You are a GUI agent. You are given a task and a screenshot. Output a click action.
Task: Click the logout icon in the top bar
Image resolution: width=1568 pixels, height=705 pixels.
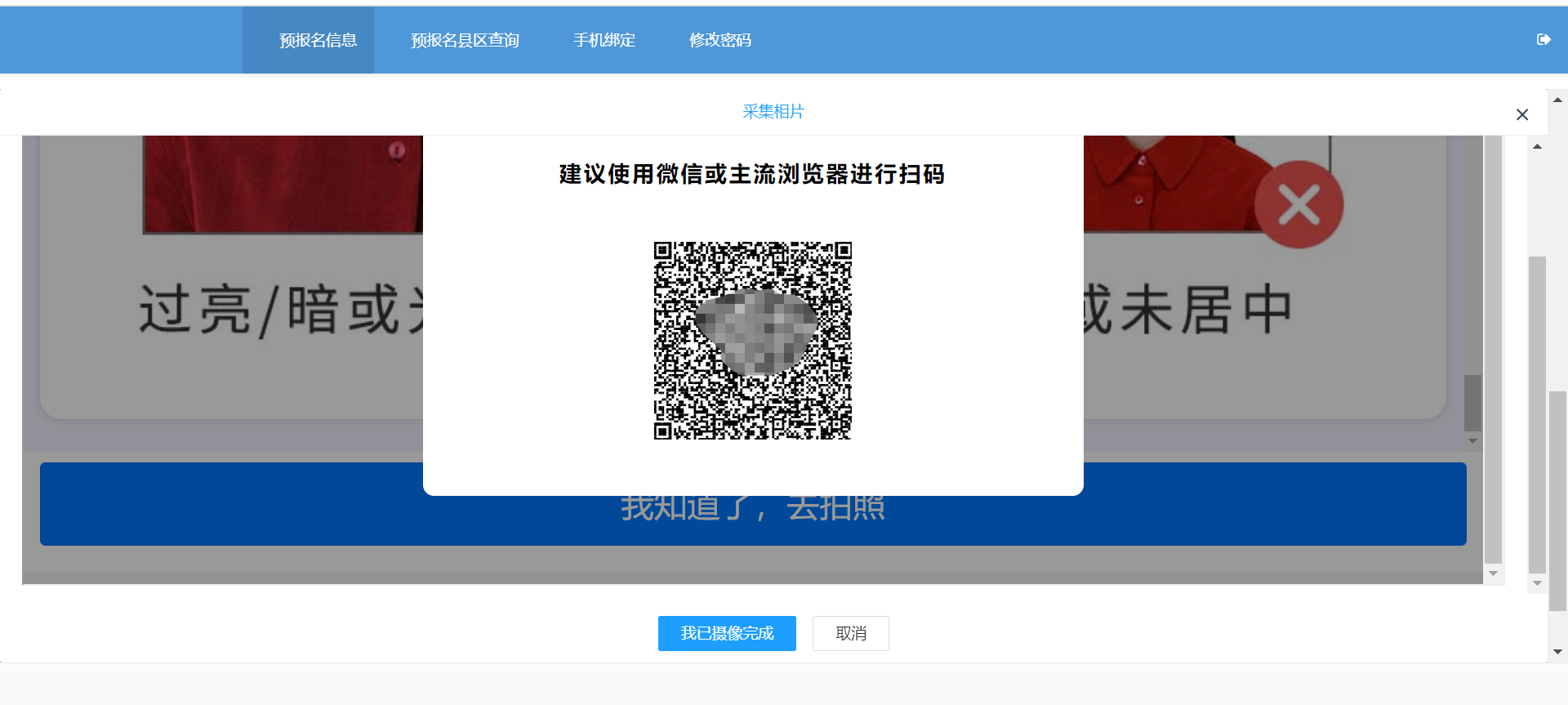(x=1543, y=39)
